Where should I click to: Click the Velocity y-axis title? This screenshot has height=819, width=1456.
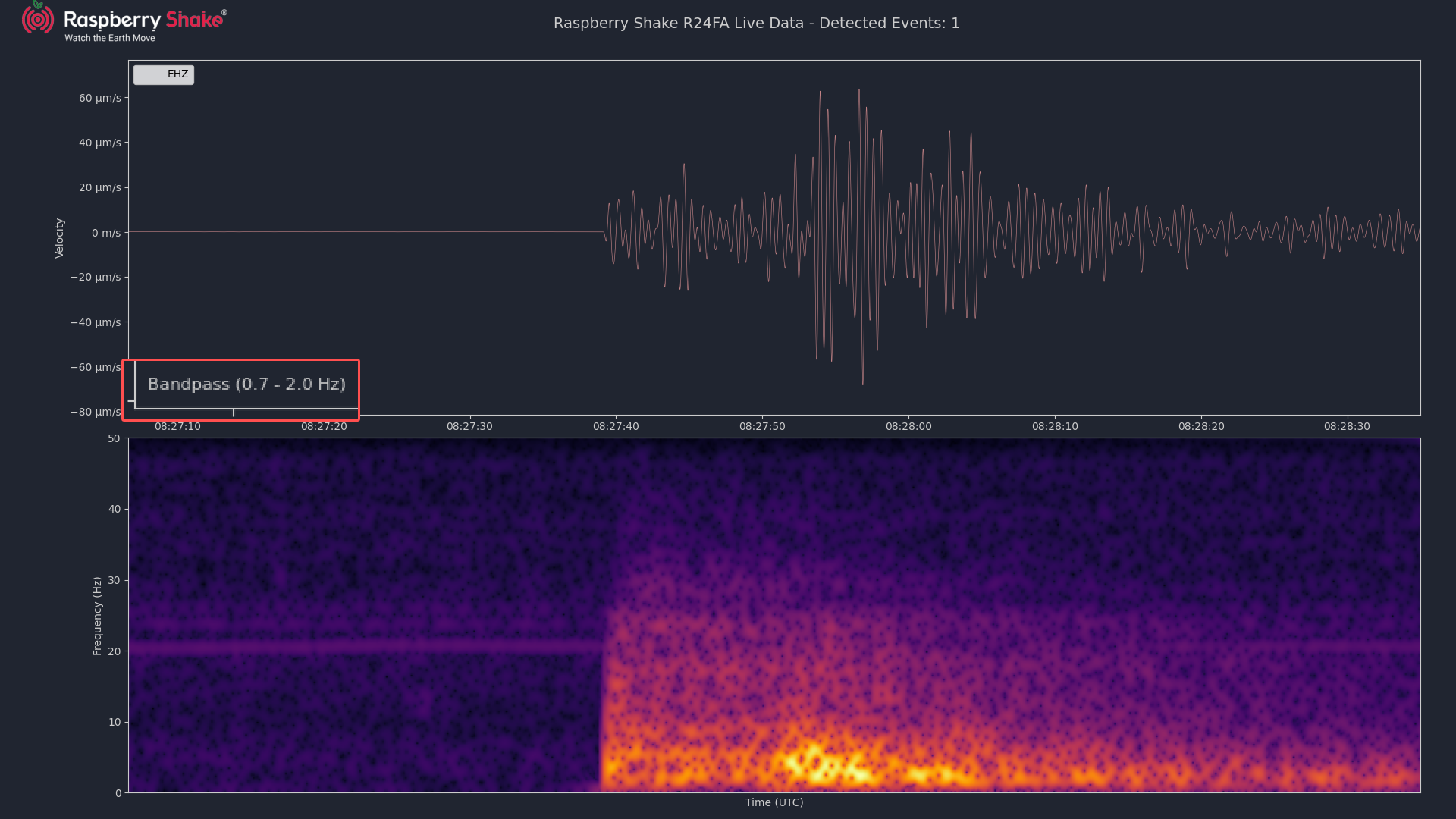[x=59, y=238]
